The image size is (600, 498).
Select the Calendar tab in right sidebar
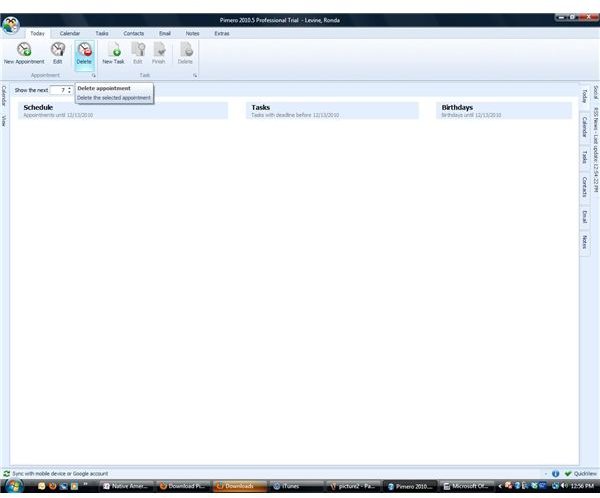(584, 127)
